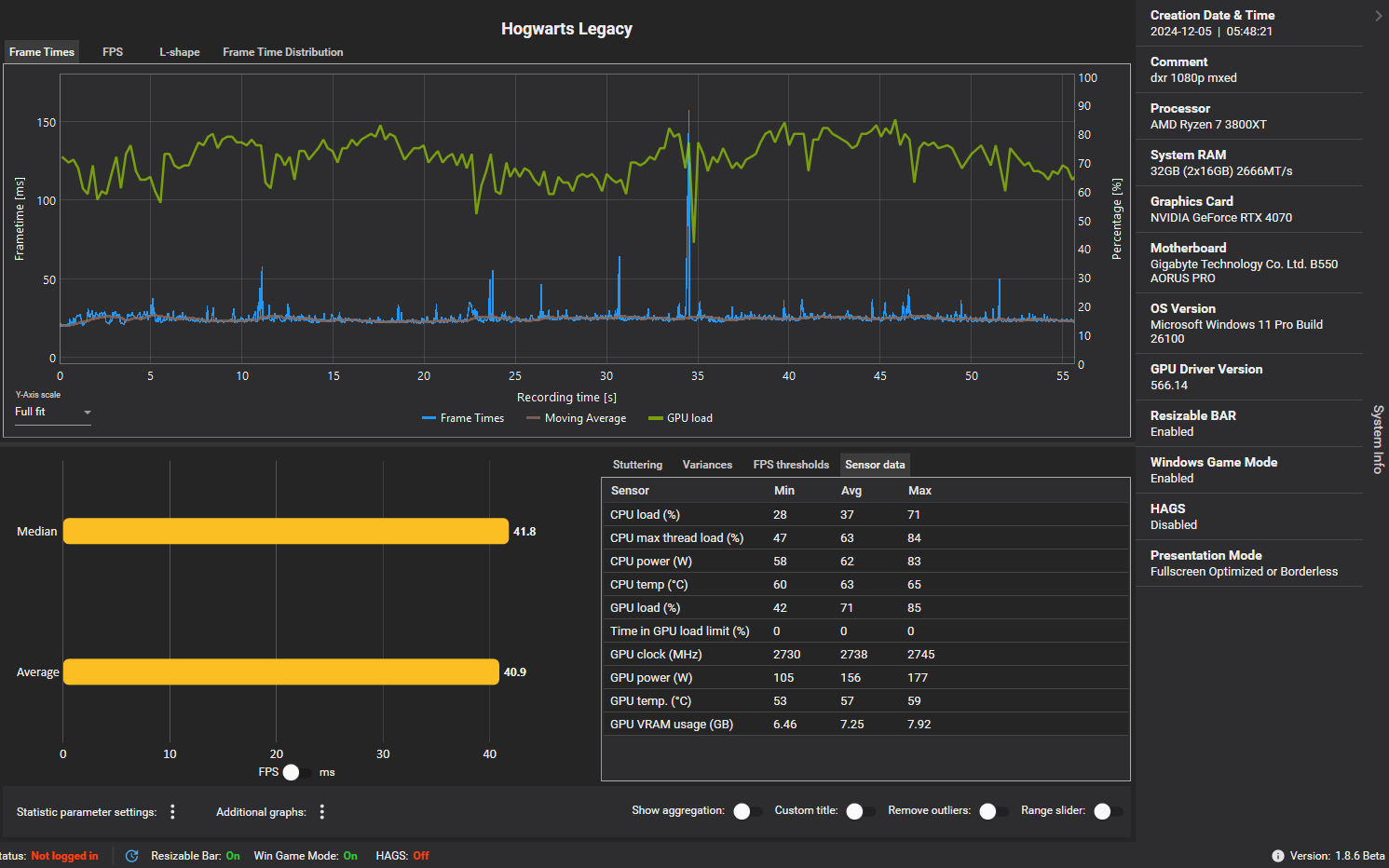Viewport: 1389px width, 868px height.
Task: Toggle Moving Average legend entry
Action: pos(577,418)
